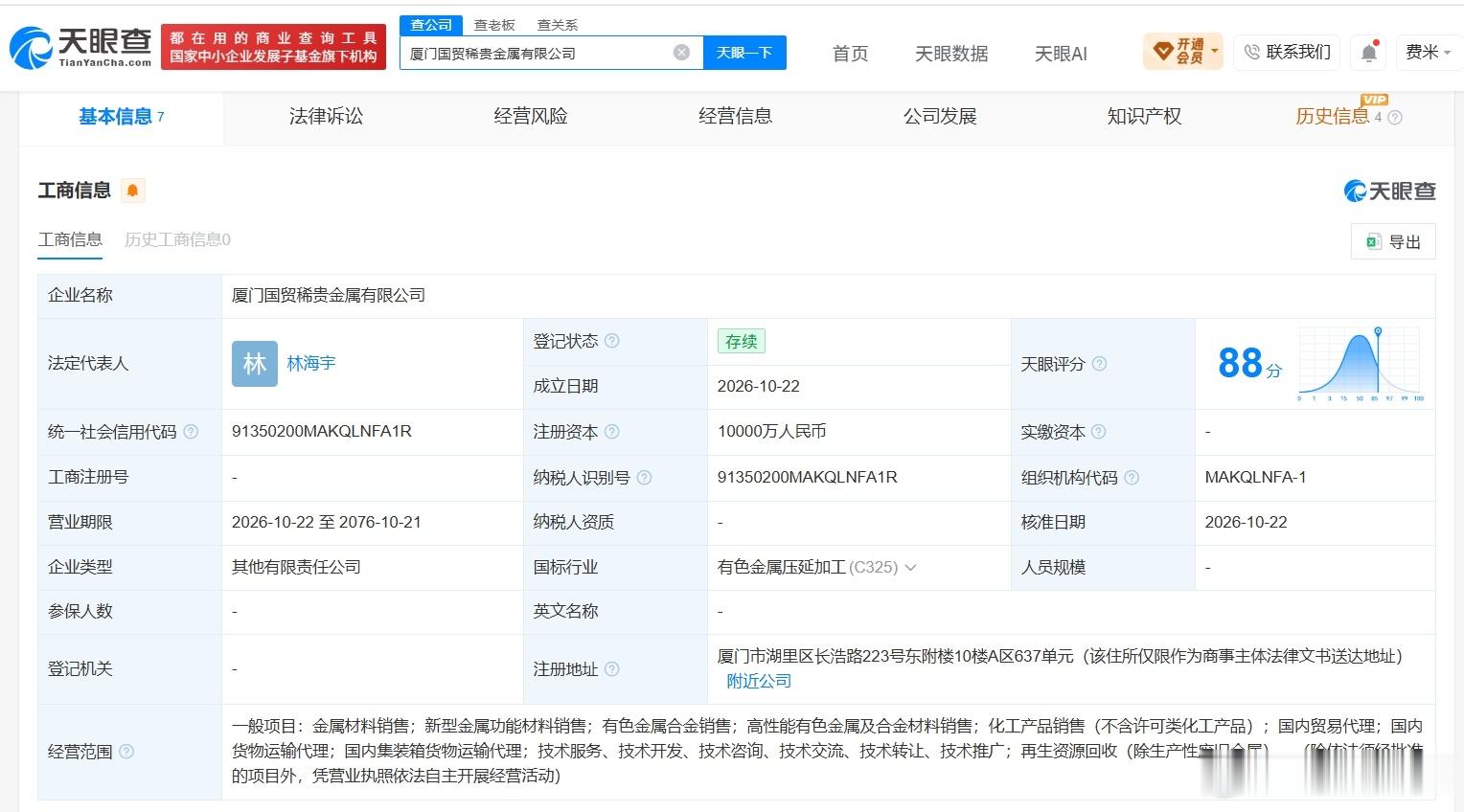This screenshot has width=1464, height=812.
Task: Click the 附近公司 link
Action: [759, 681]
